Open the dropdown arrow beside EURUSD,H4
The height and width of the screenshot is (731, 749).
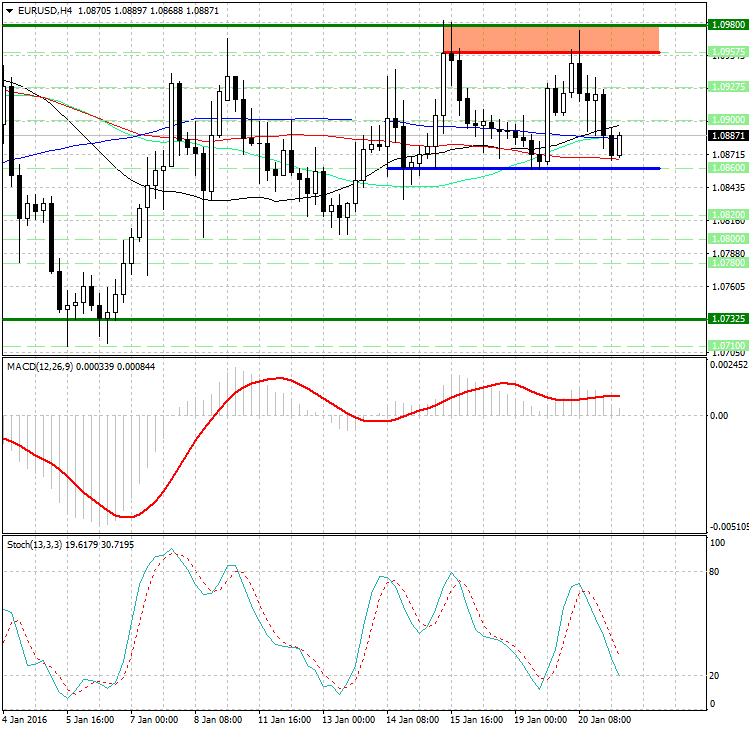(x=9, y=9)
